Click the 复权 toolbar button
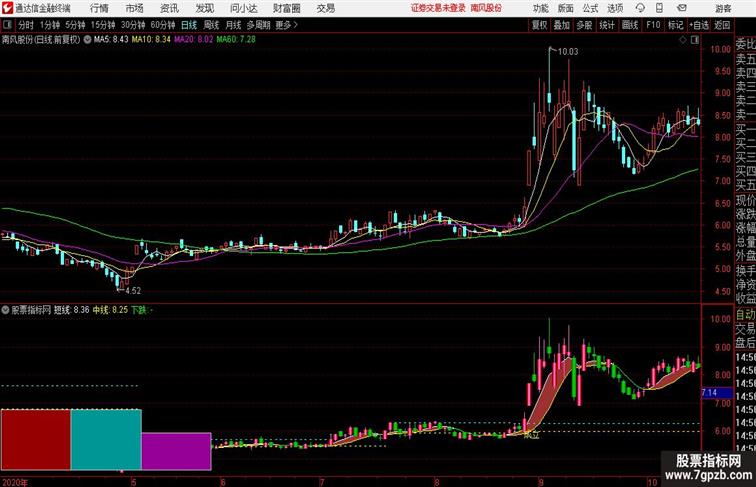Screen dimensions: 756x487 pos(540,25)
